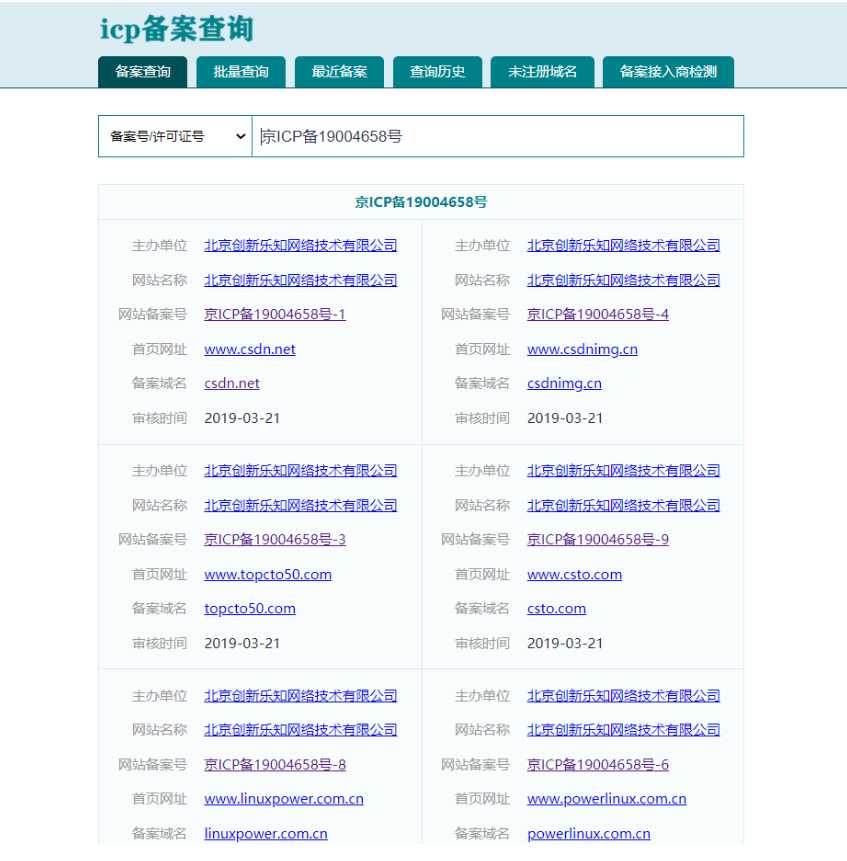Open the 京ICP备19004658号-3 record link
The height and width of the screenshot is (861, 847).
click(x=274, y=539)
